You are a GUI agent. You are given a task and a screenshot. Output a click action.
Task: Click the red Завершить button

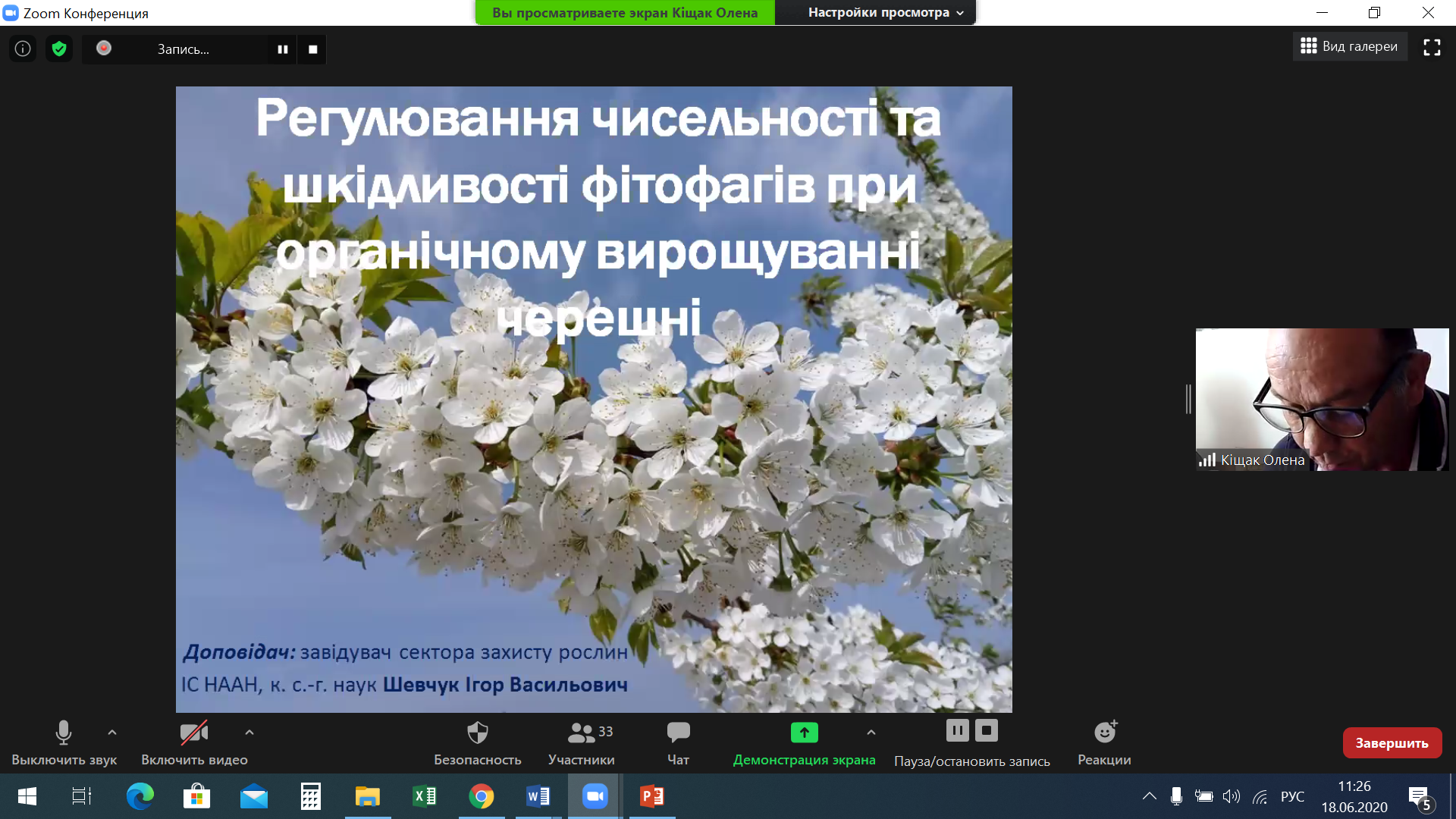1392,743
